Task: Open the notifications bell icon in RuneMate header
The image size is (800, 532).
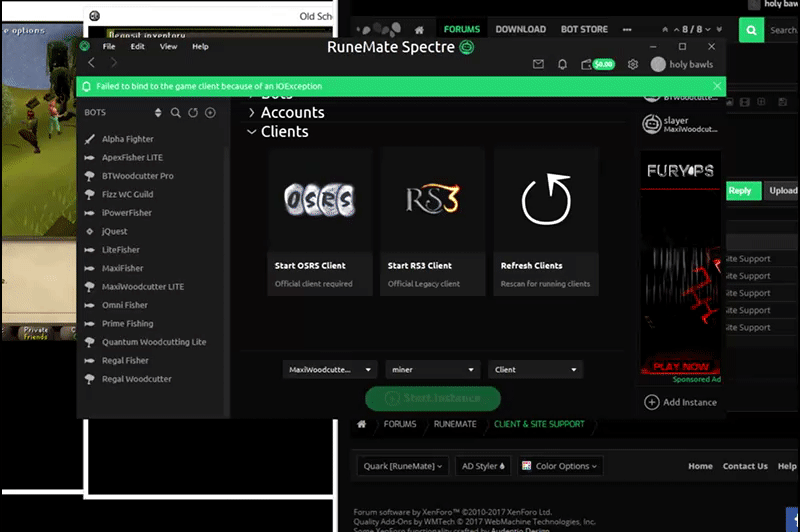Action: 562,64
